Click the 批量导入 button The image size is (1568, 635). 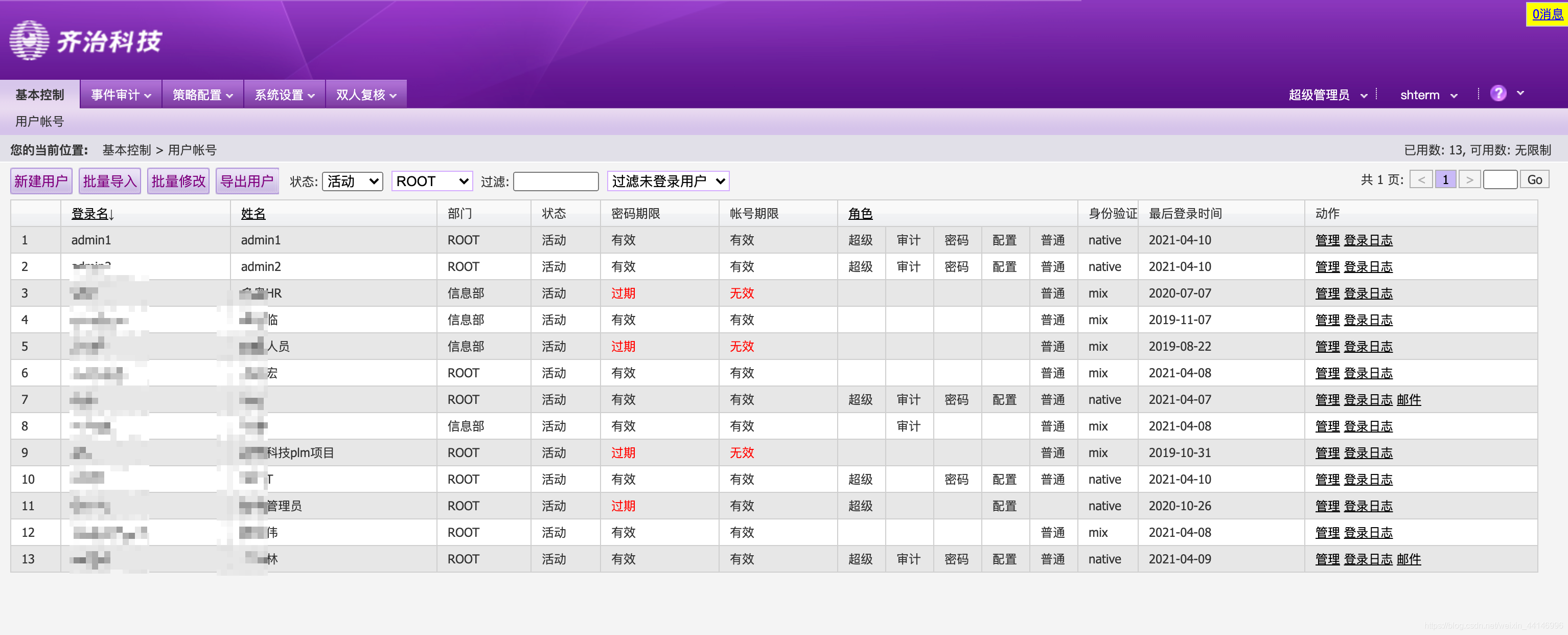coord(109,181)
